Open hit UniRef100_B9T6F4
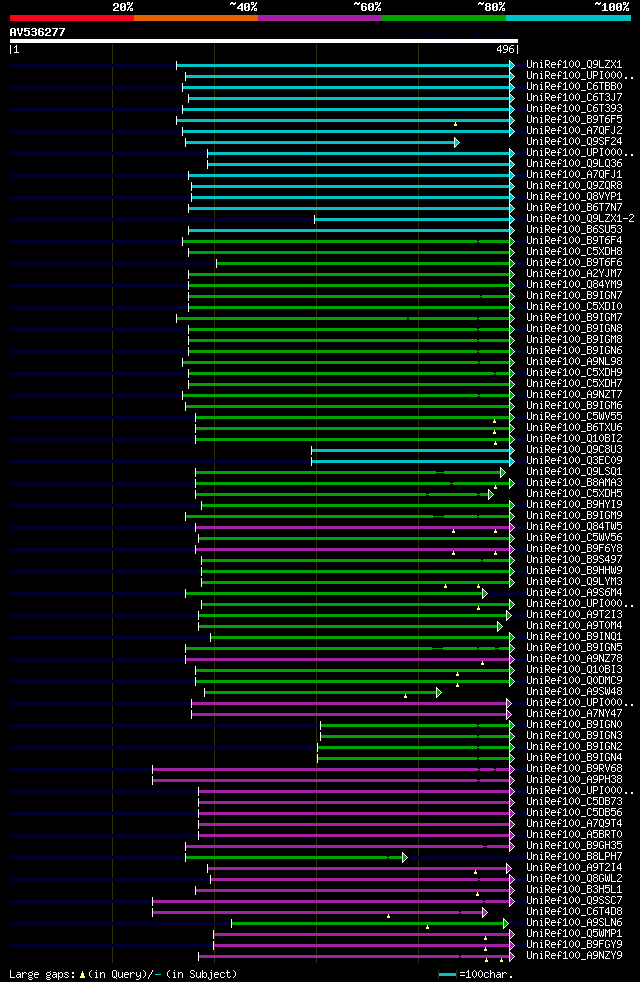 click(x=574, y=240)
